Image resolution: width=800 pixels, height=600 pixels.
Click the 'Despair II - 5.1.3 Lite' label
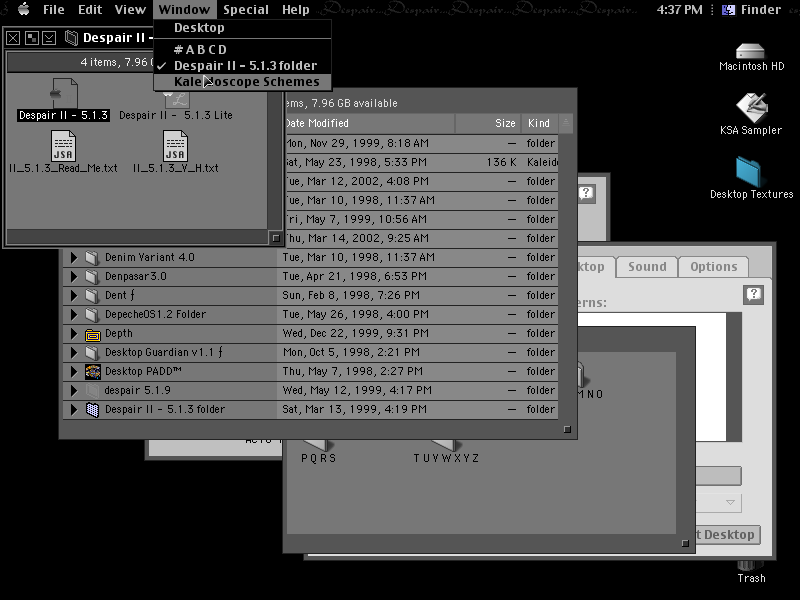[x=176, y=115]
